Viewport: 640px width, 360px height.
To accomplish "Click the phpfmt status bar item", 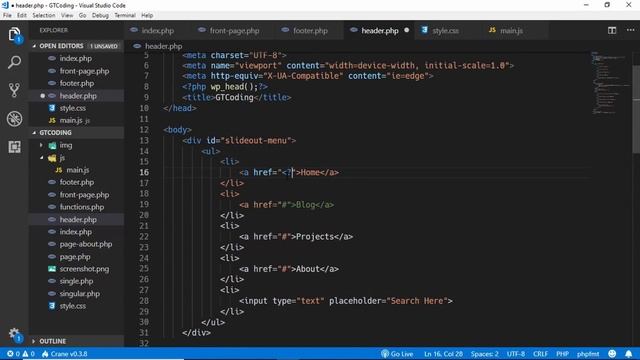I will [x=588, y=354].
